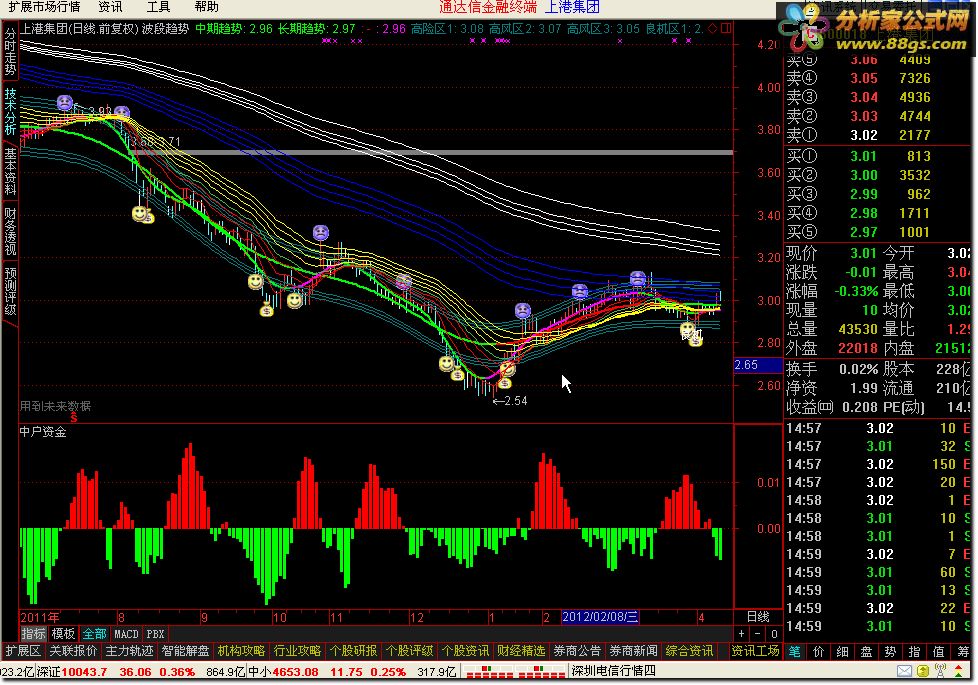This screenshot has width=978, height=685.
Task: Click the 中小 index value 4653.08
Action: [295, 672]
